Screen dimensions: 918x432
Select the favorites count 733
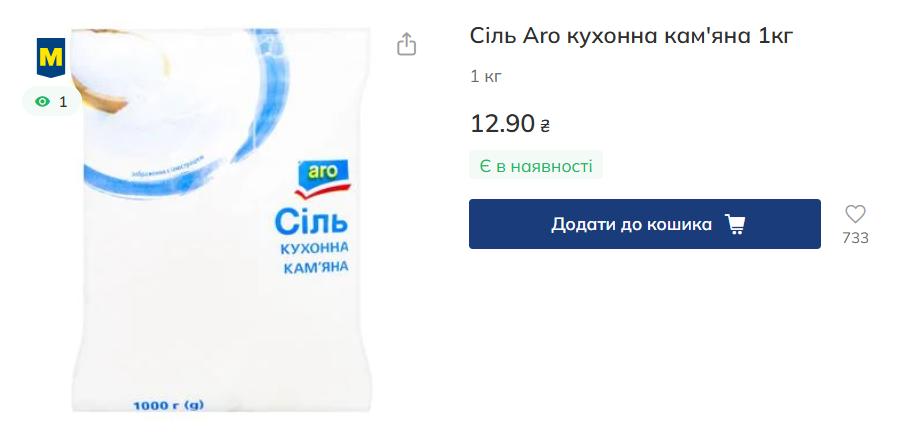click(855, 238)
